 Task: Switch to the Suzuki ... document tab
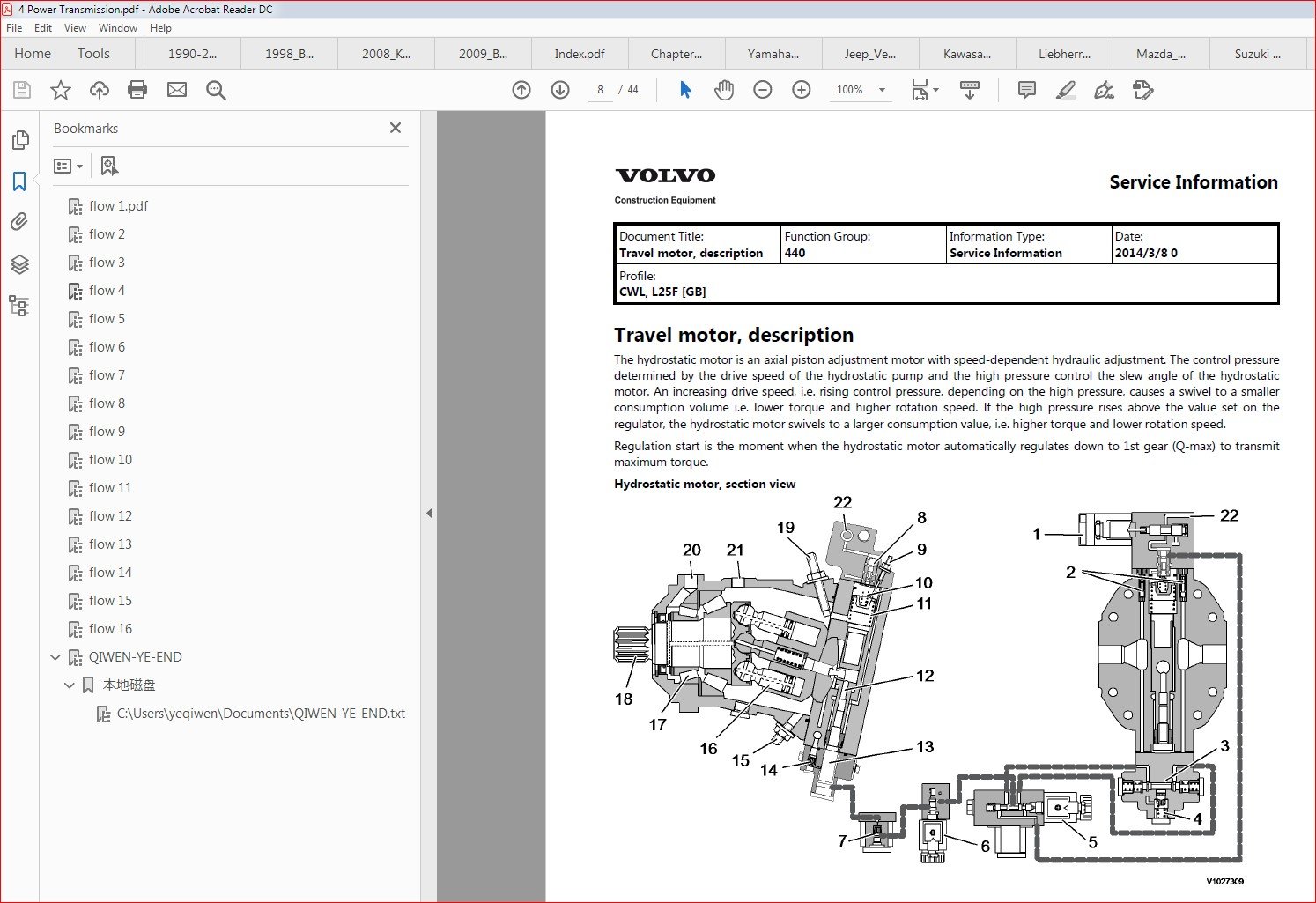click(1258, 54)
